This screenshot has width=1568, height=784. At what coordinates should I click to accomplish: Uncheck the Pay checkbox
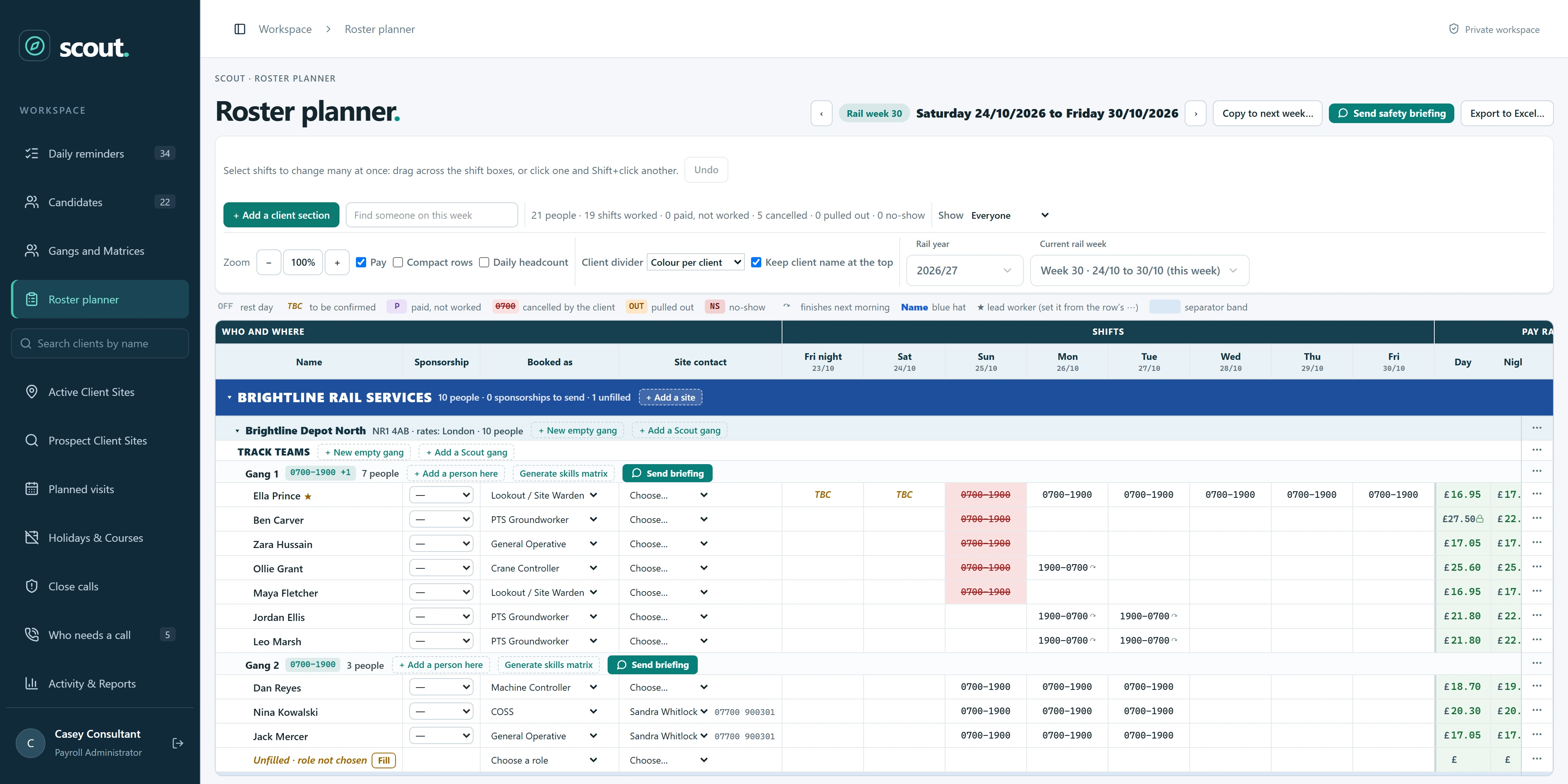361,262
